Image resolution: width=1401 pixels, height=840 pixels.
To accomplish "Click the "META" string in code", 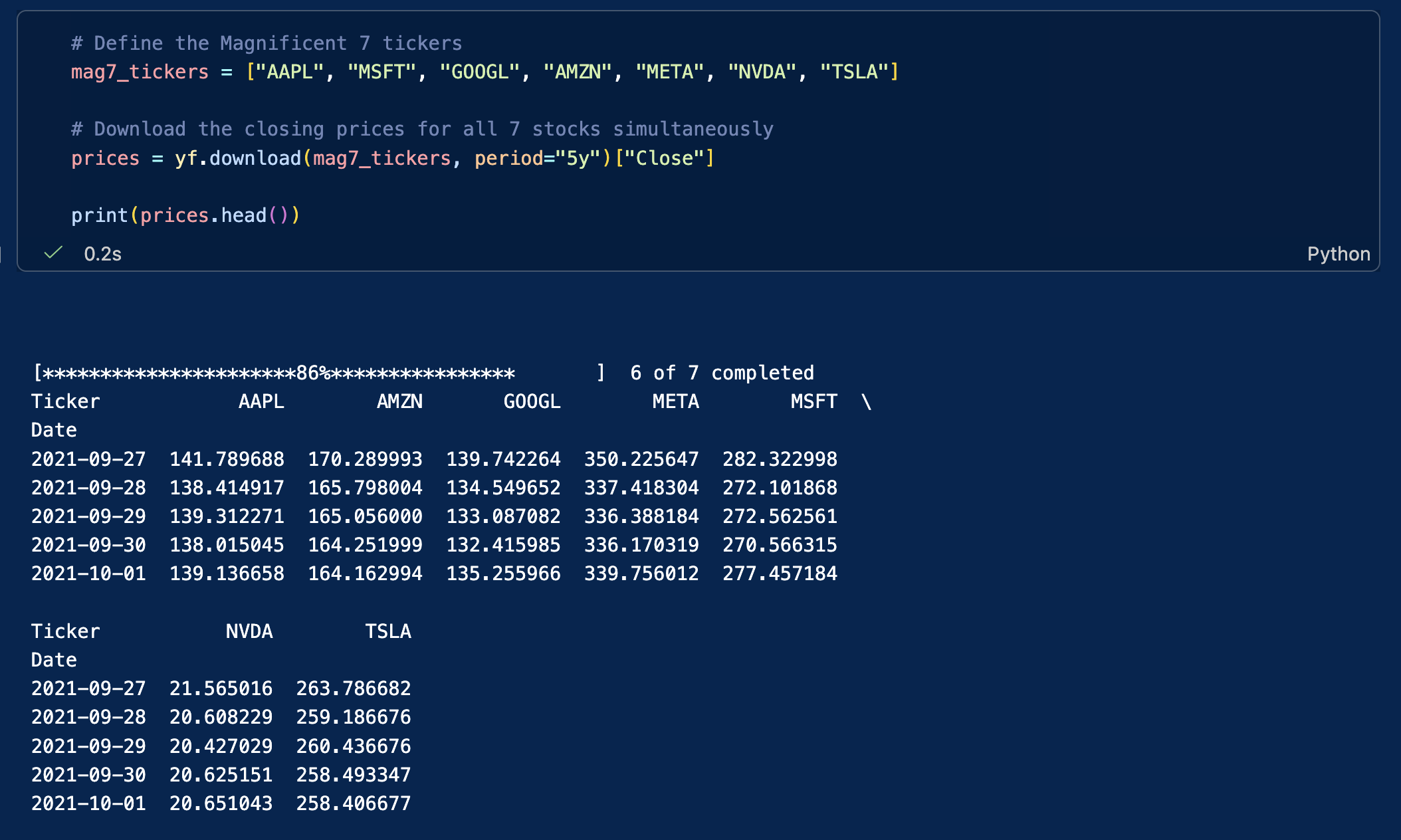I will pos(670,72).
